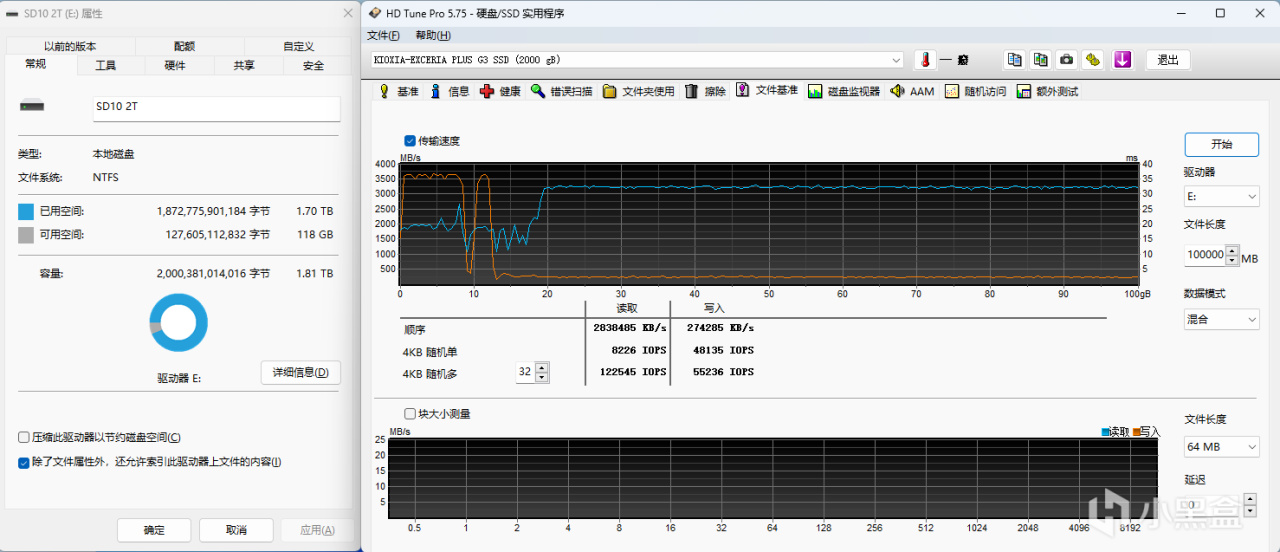
Task: Click the disk usage donut chart
Action: pos(178,323)
